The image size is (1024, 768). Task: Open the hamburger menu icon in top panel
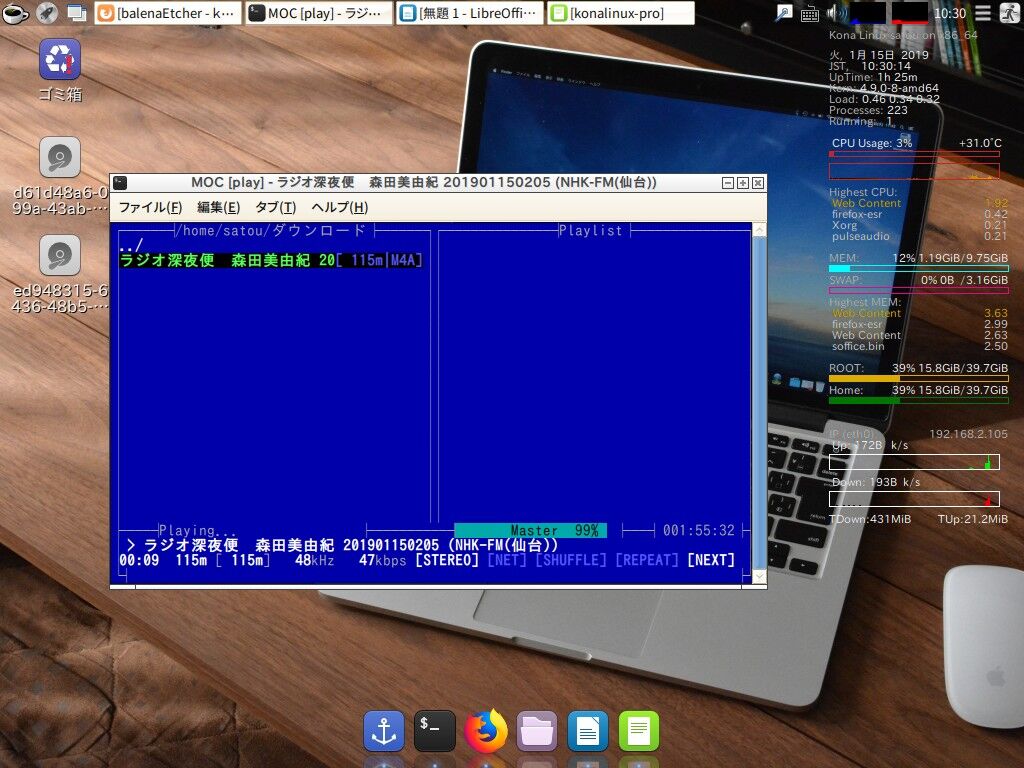[983, 12]
